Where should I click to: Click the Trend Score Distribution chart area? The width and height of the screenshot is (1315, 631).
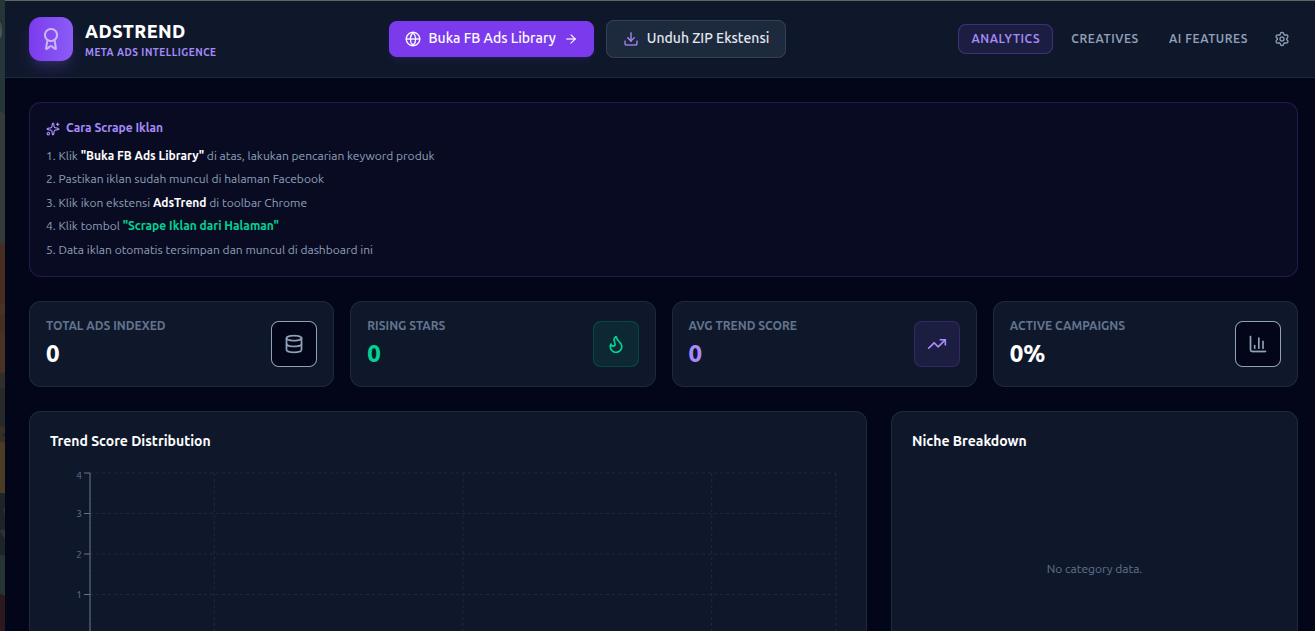pos(463,550)
